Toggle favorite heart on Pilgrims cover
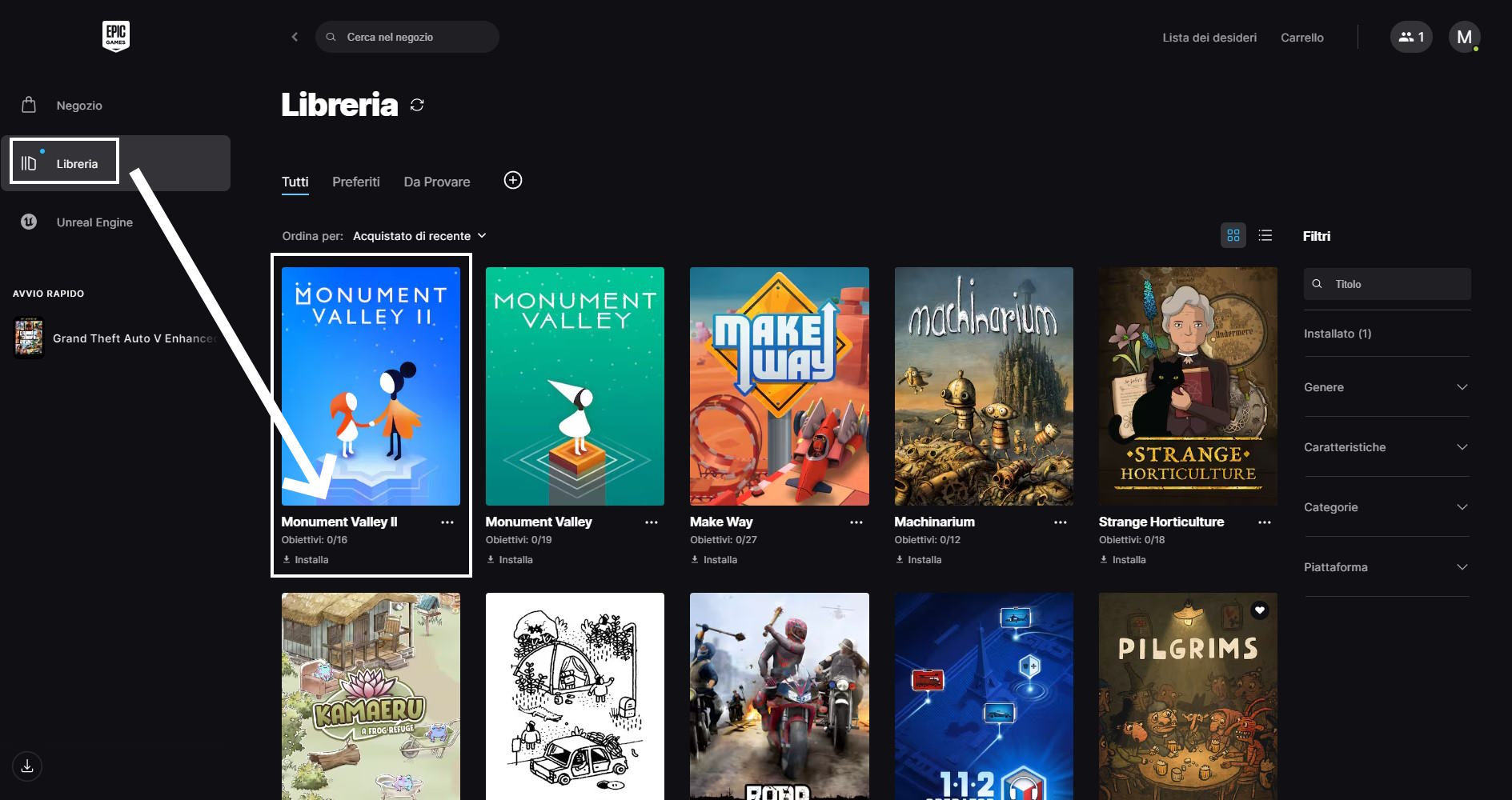The image size is (1512, 800). pyautogui.click(x=1260, y=610)
